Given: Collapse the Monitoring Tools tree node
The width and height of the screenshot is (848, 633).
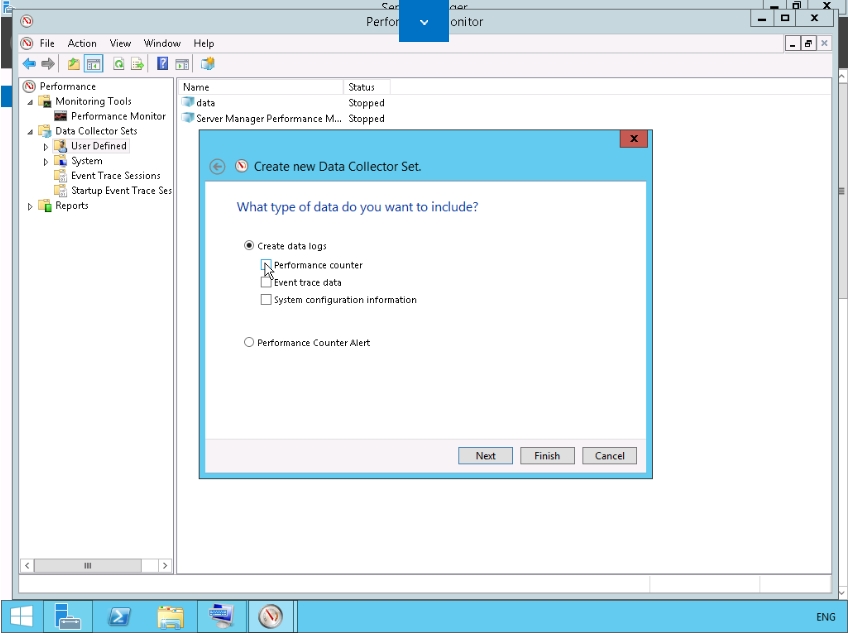Looking at the screenshot, I should 30,102.
